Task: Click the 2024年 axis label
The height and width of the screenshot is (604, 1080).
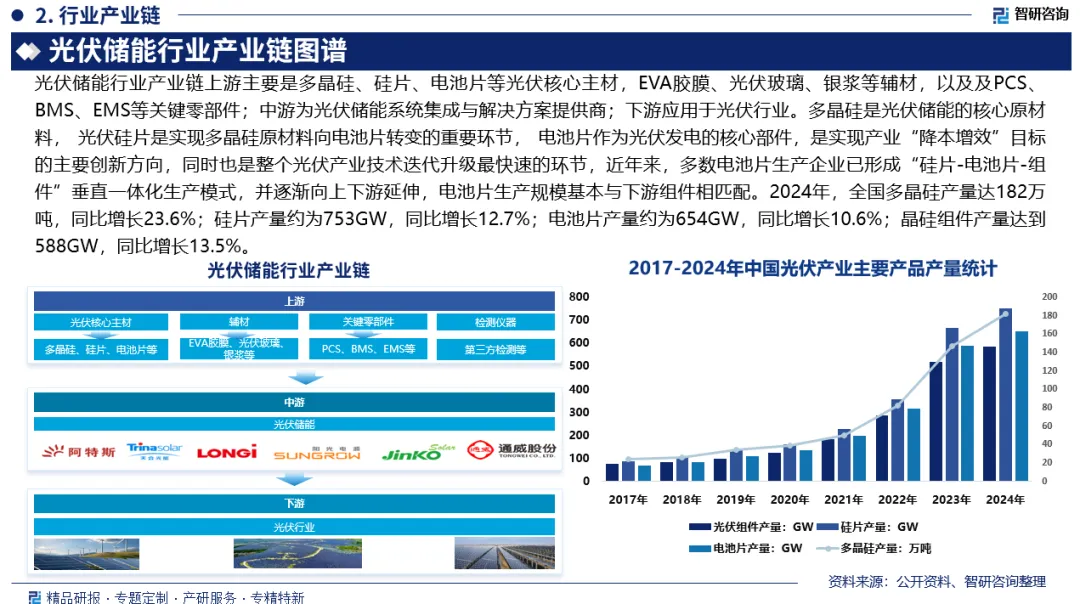Action: pyautogui.click(x=1005, y=499)
